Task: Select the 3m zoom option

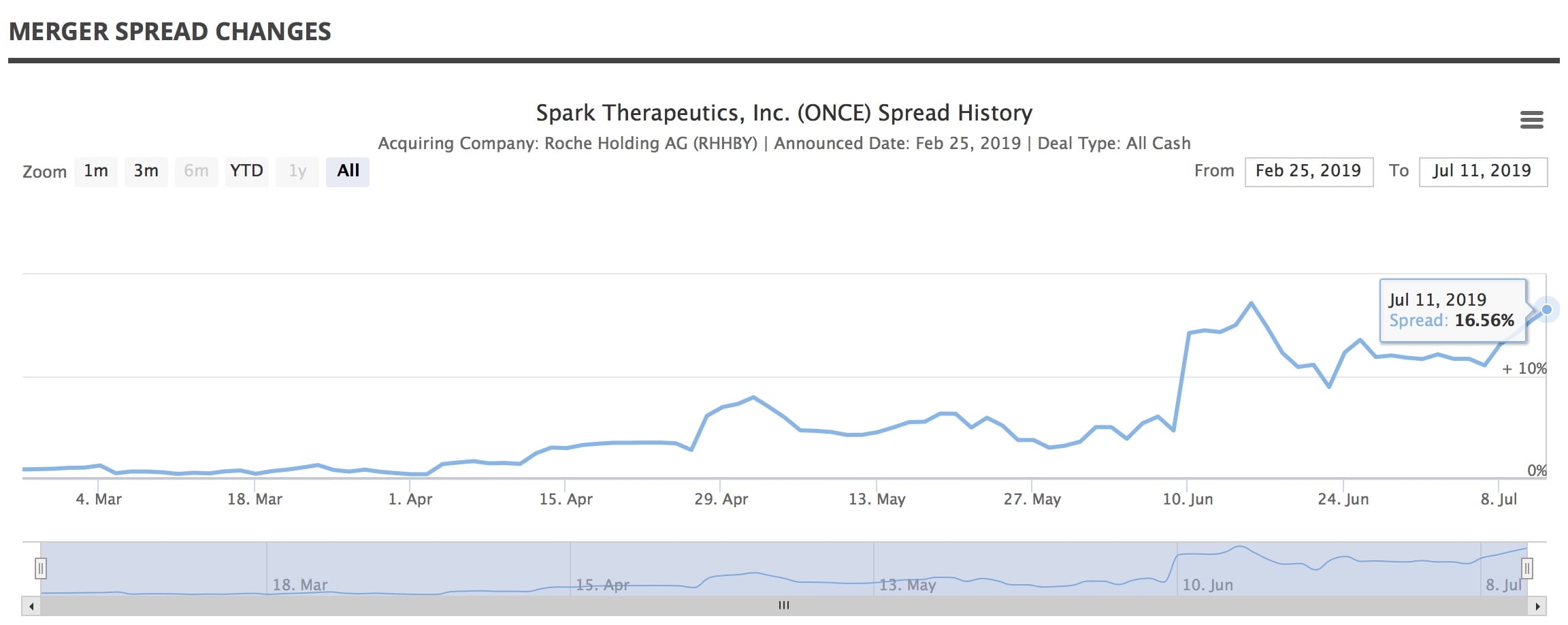Action: [x=146, y=171]
